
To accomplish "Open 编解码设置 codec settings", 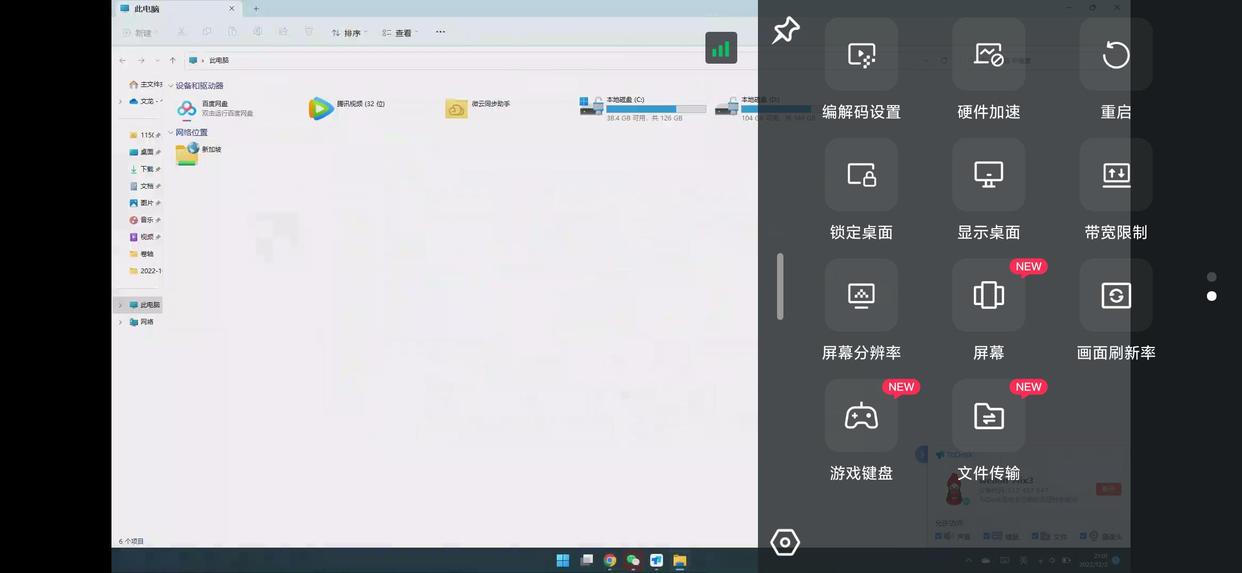I will pos(861,54).
